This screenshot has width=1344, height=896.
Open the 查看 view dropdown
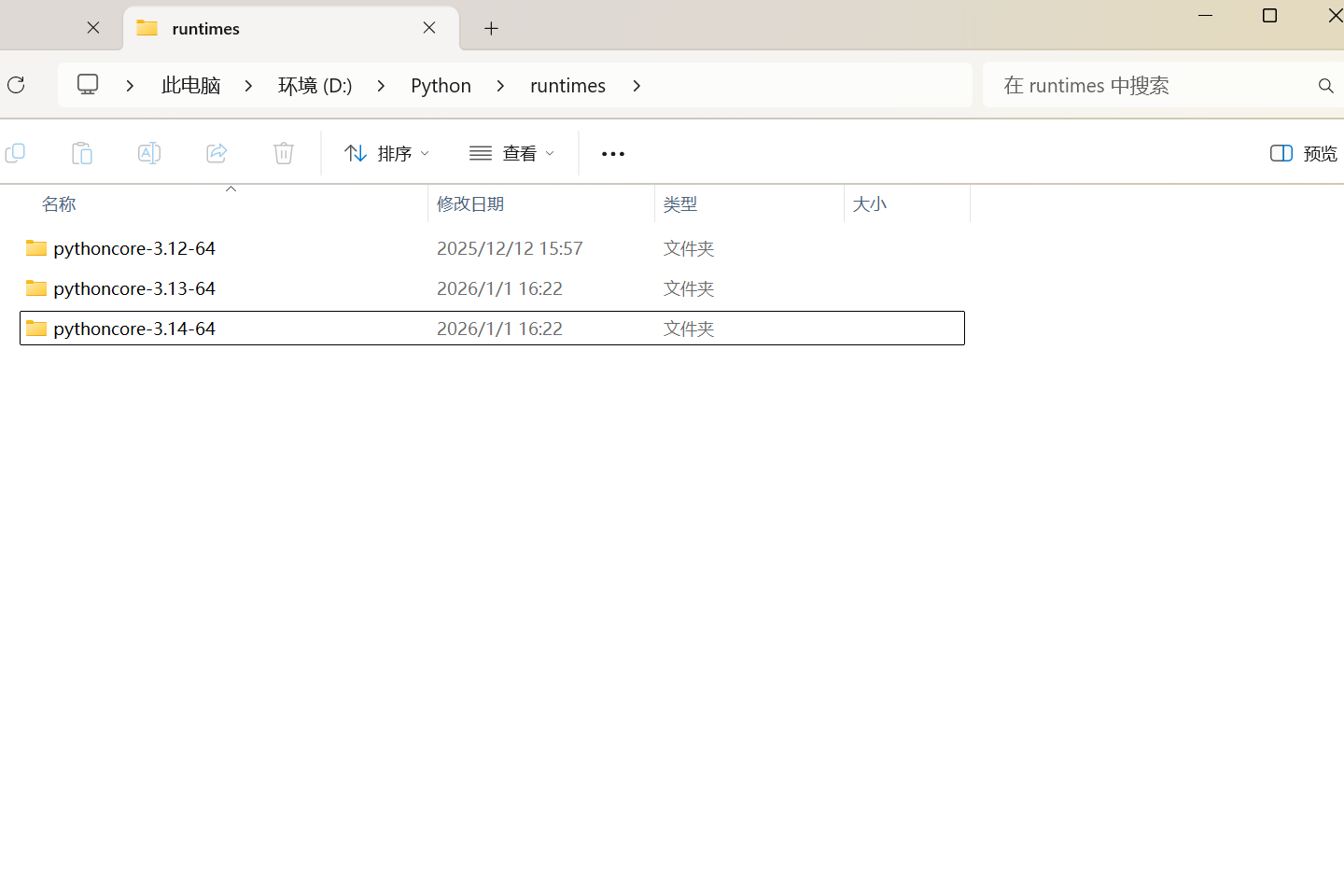point(511,153)
